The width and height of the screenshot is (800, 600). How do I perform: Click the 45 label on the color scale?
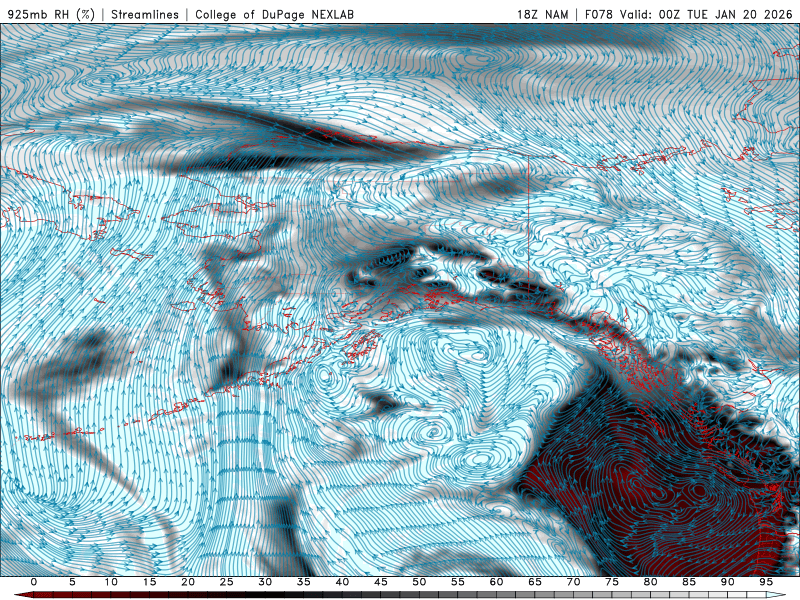tap(381, 582)
